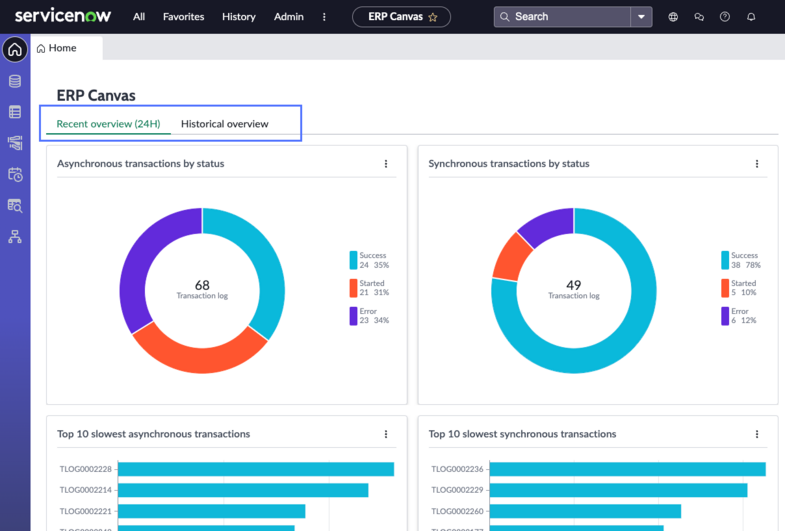The width and height of the screenshot is (785, 531).
Task: Click the purple Error segment of synchronous donut
Action: (x=548, y=224)
